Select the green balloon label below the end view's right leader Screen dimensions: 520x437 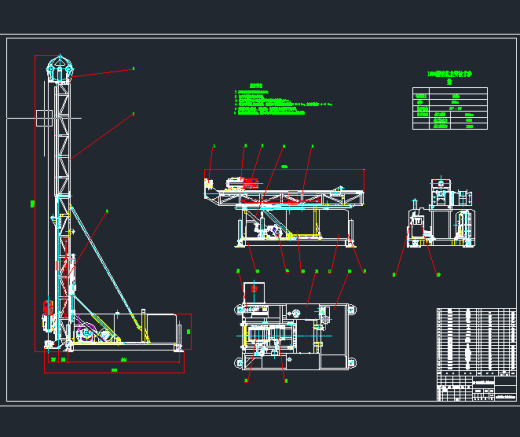(438, 275)
